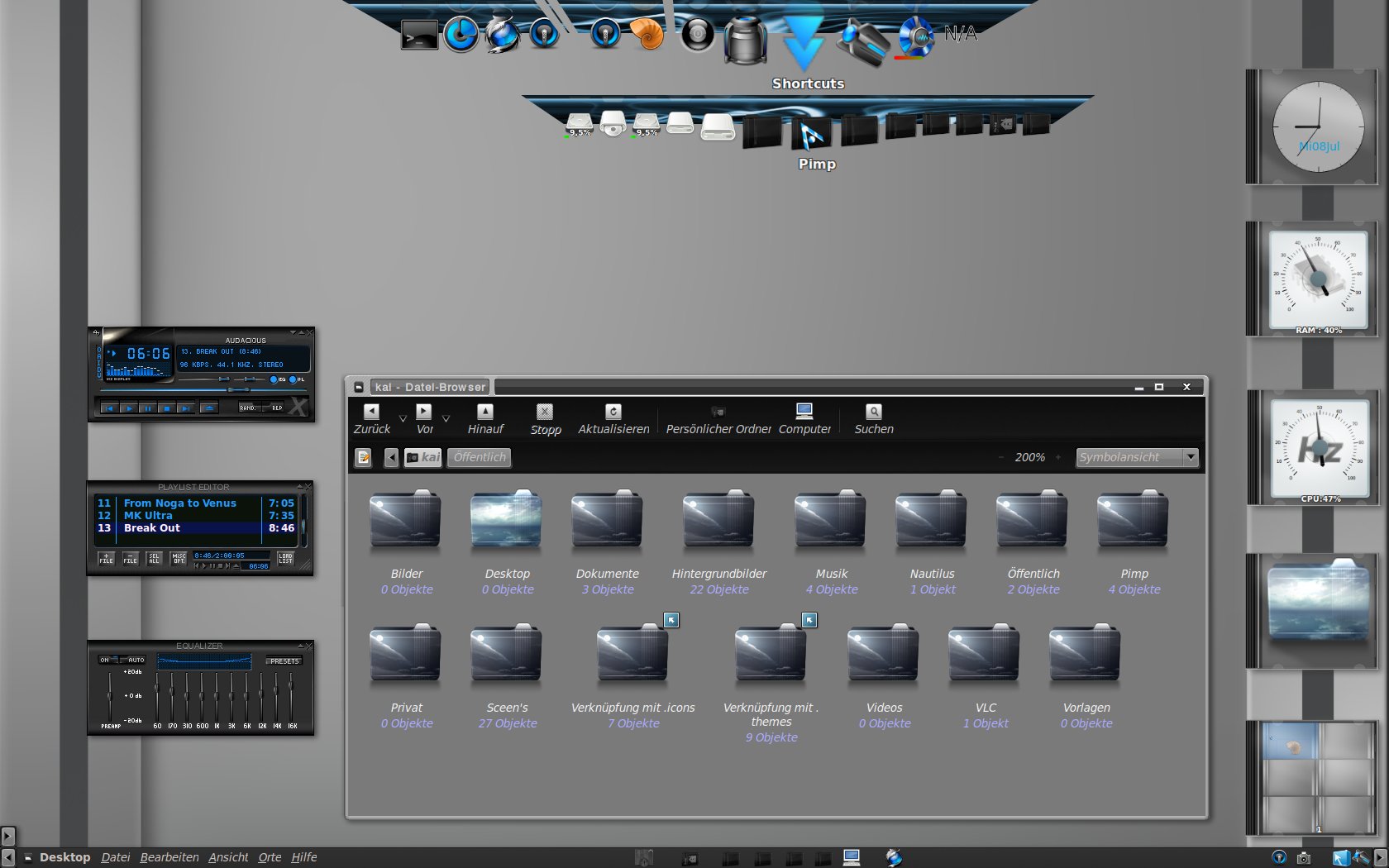Open the Orte menu

pyautogui.click(x=270, y=857)
